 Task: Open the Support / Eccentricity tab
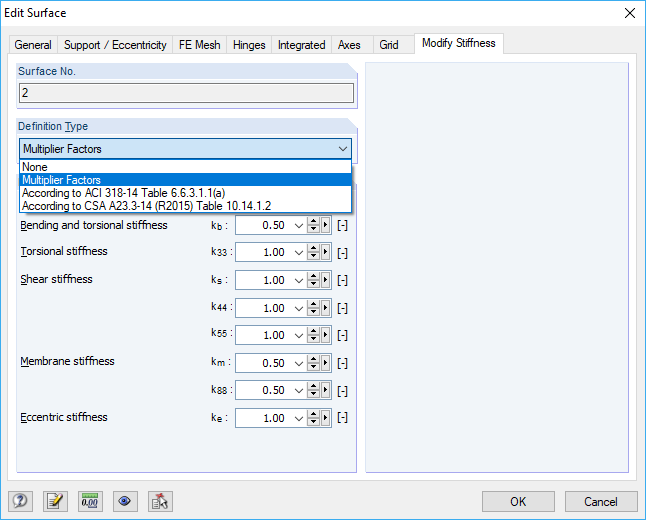[115, 45]
